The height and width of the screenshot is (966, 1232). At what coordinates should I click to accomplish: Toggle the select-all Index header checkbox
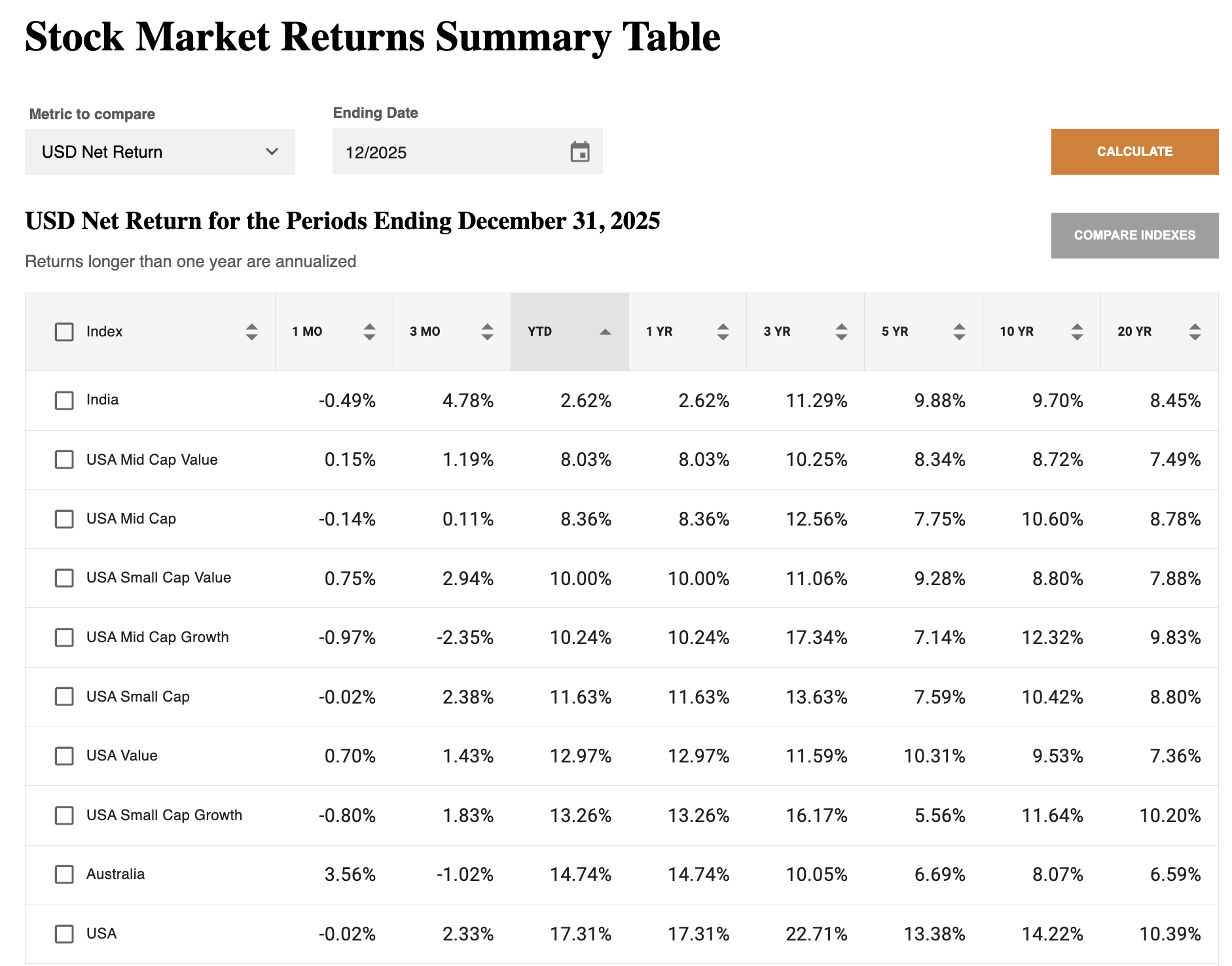[64, 332]
